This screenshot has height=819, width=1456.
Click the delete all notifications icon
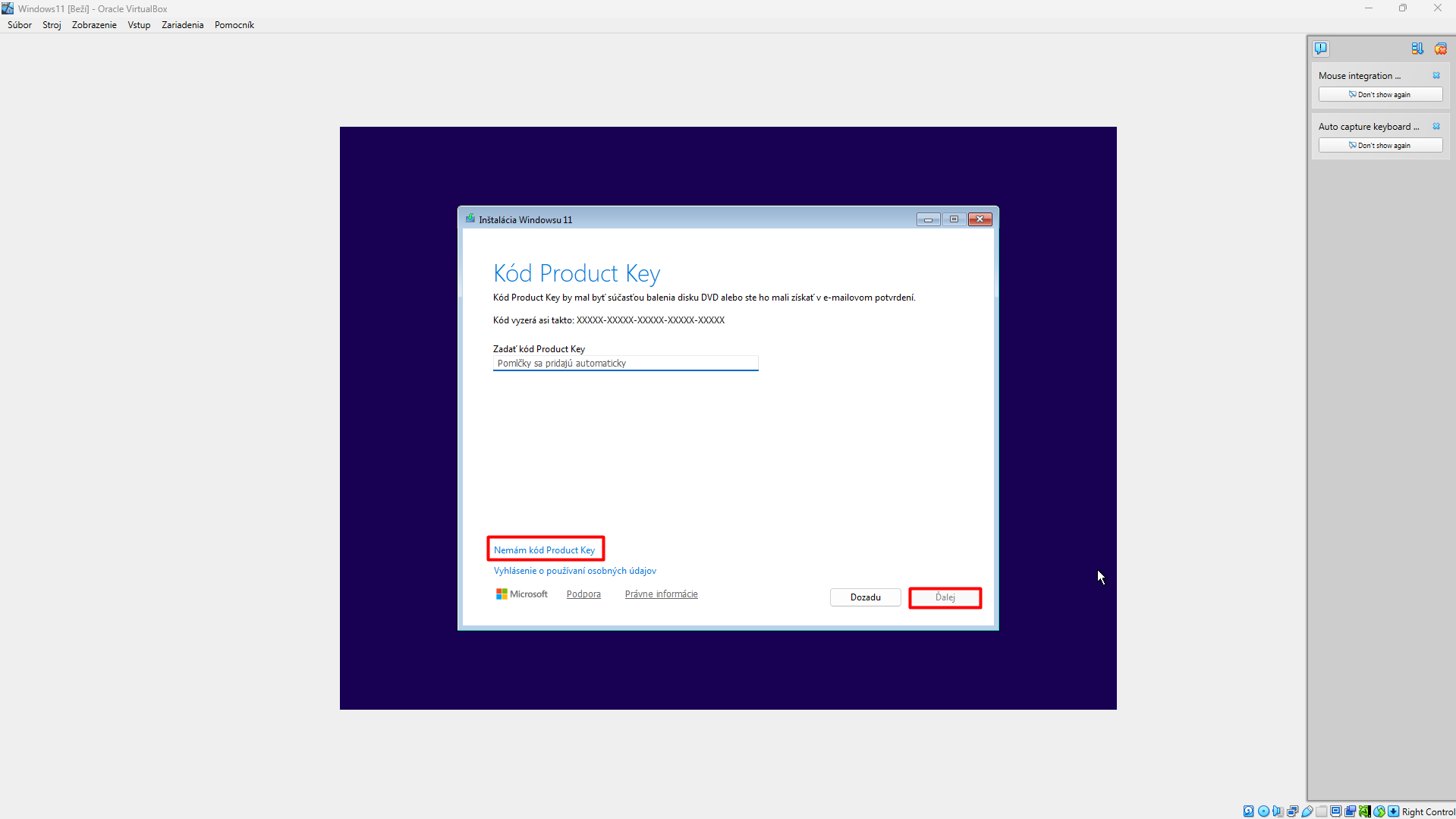point(1440,49)
